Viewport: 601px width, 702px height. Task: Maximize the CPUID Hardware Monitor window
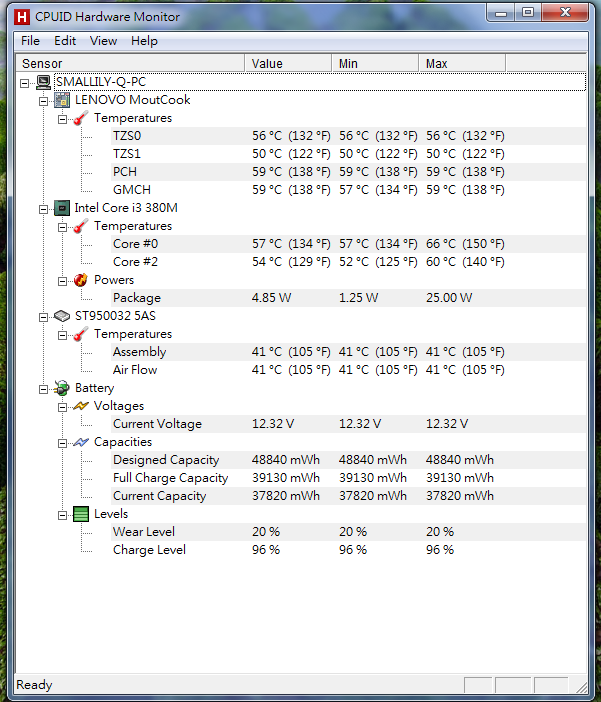tap(528, 13)
